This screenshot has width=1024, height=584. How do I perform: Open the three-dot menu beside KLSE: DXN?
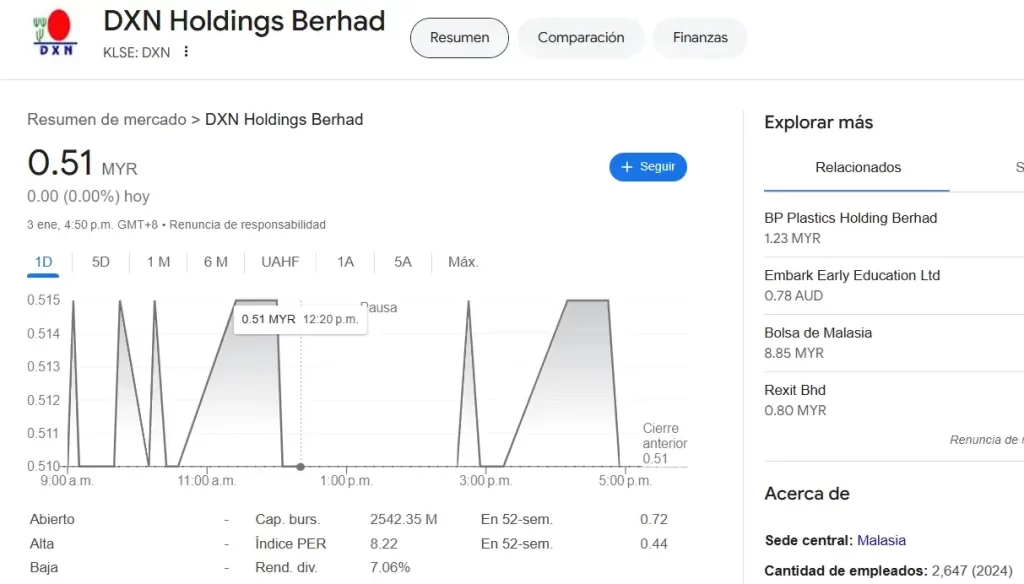tap(186, 52)
